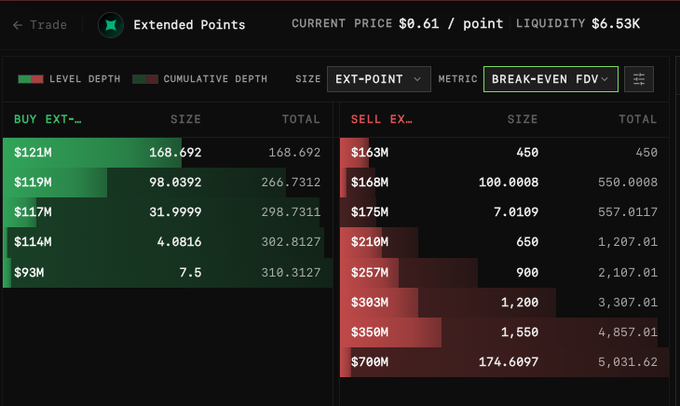Click buy size 31.9999

(175, 212)
